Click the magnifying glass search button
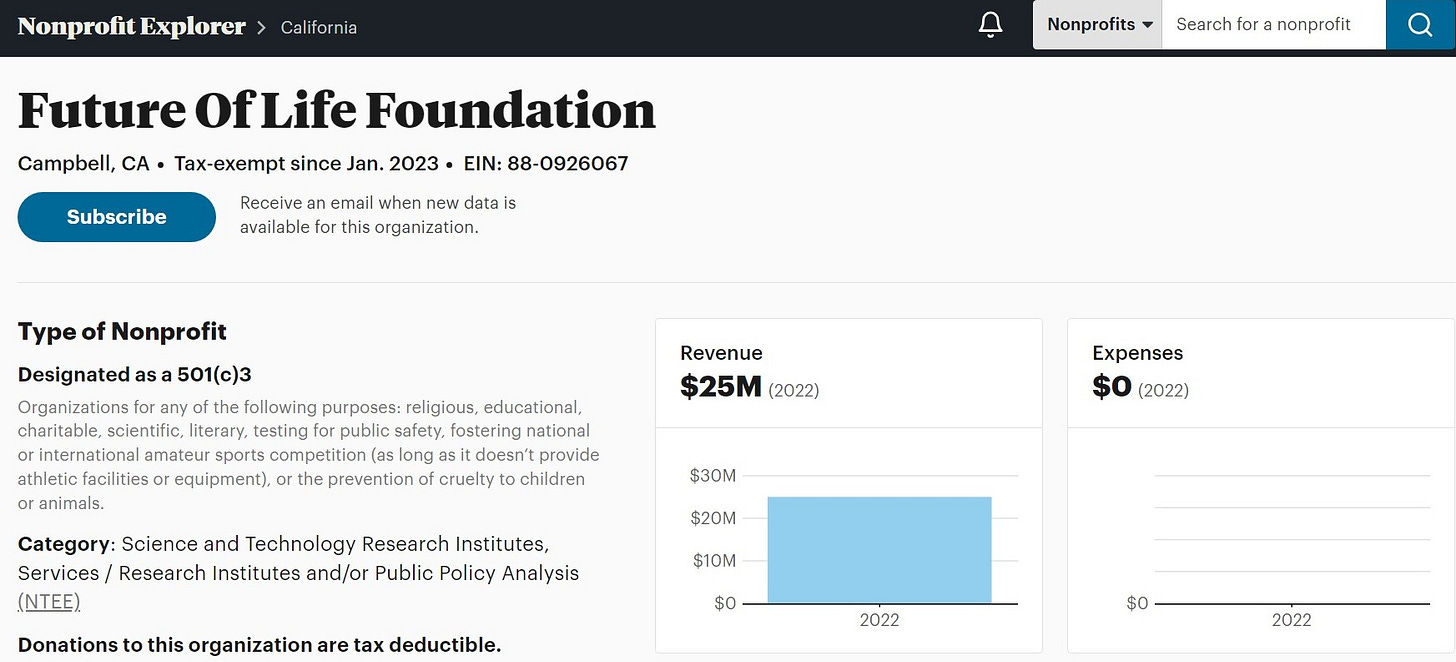The width and height of the screenshot is (1456, 662). [1420, 25]
